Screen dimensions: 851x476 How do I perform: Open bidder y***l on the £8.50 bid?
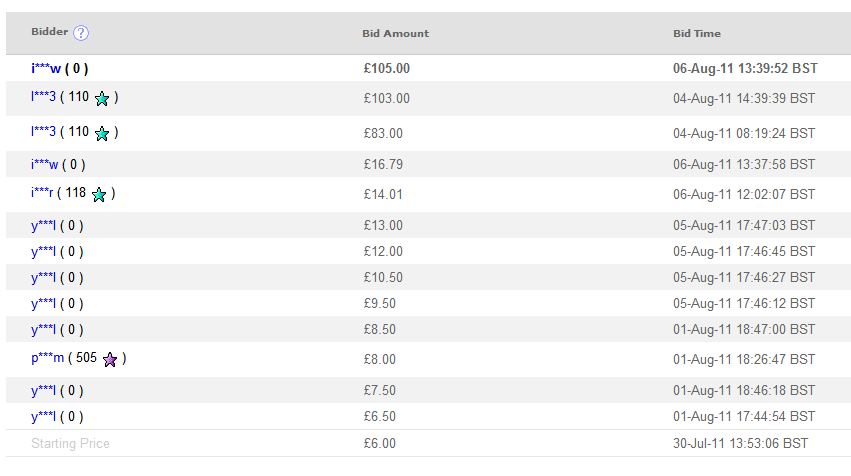coord(43,330)
